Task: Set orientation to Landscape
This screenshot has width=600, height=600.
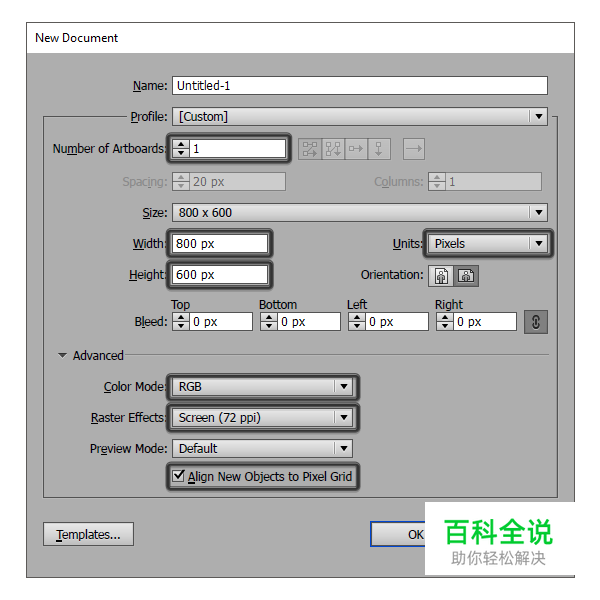Action: (465, 275)
